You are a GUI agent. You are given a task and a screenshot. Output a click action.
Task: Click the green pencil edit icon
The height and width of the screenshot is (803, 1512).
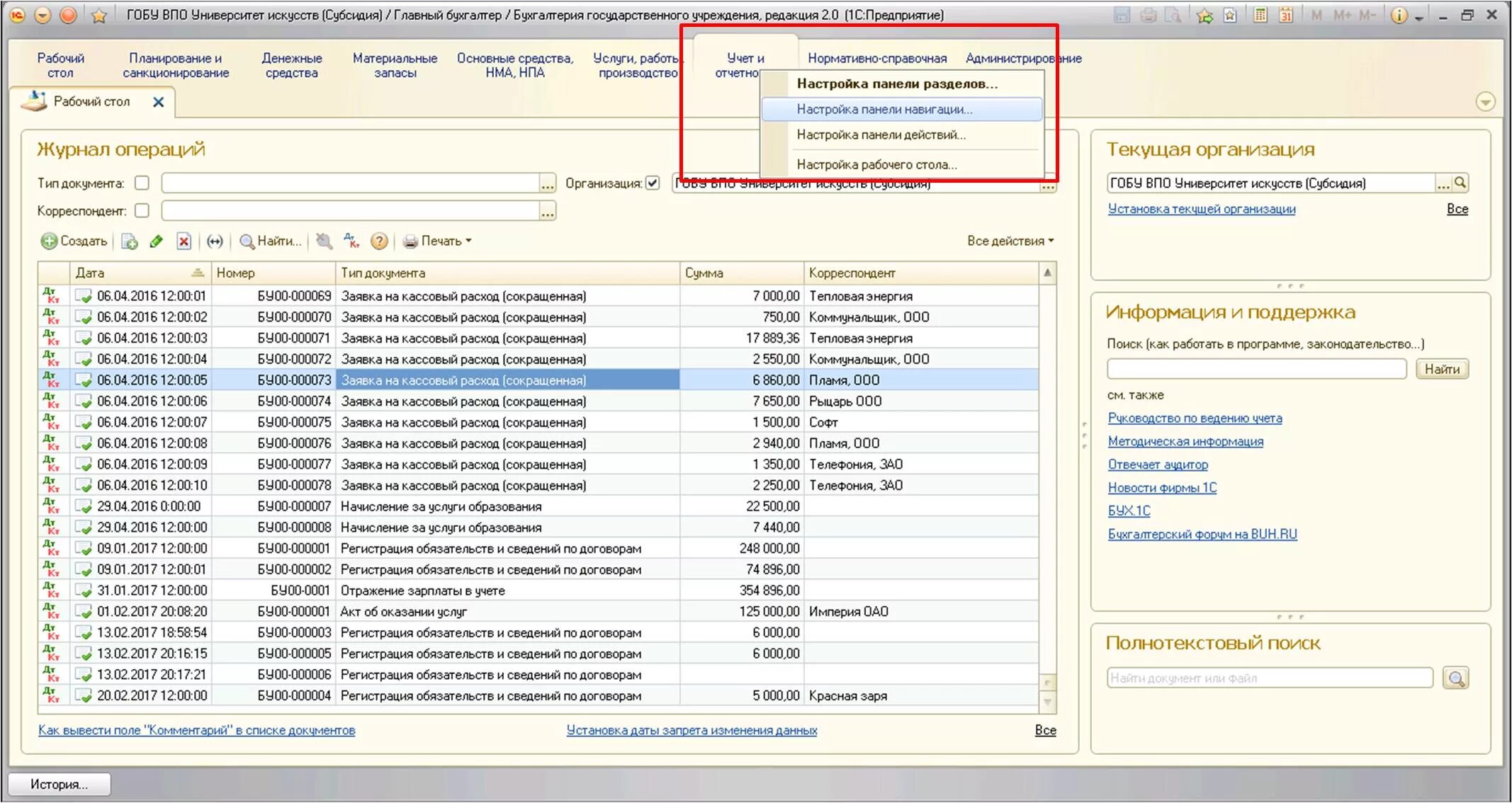[x=157, y=241]
